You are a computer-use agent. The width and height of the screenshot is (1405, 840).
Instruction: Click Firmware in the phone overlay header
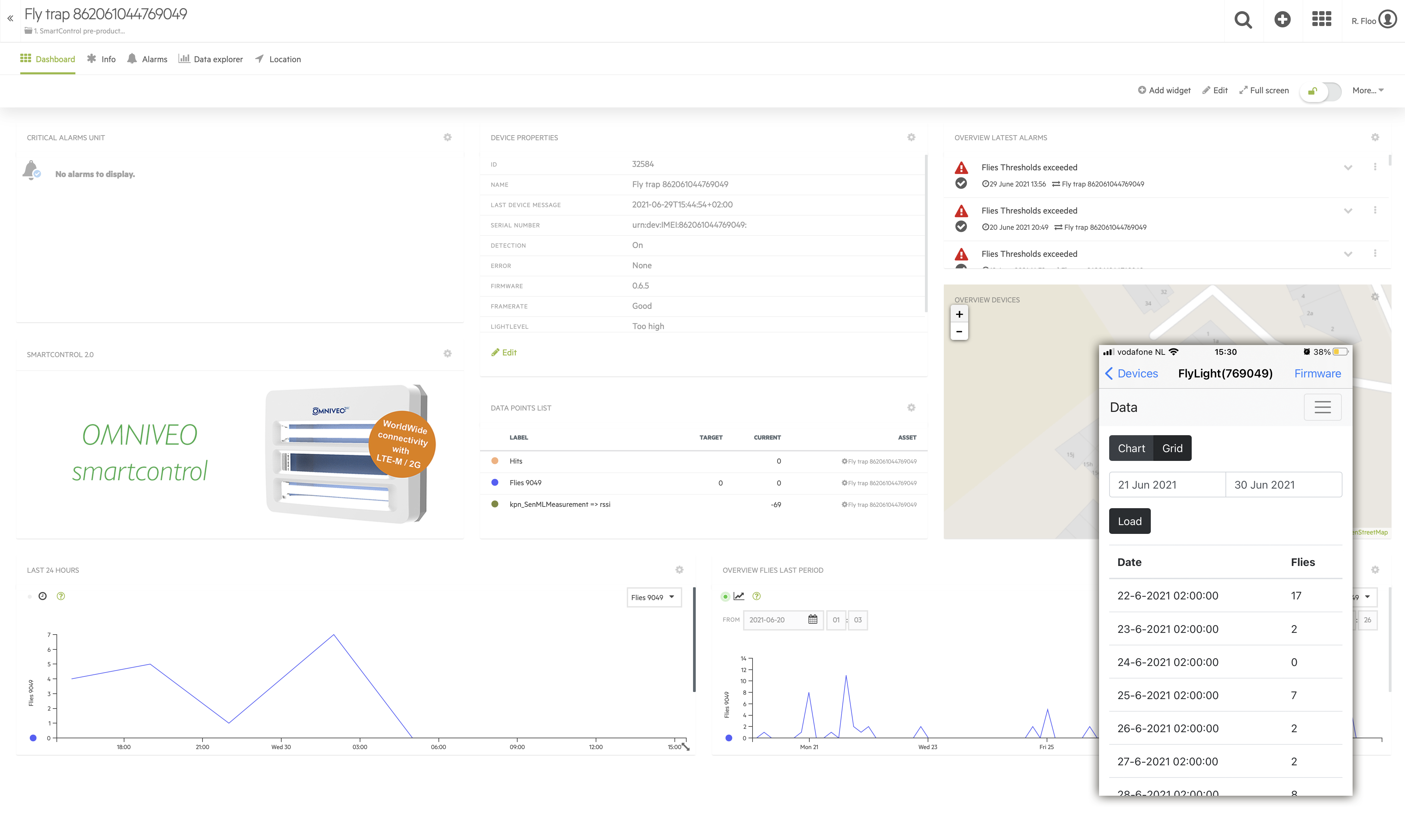[1317, 373]
